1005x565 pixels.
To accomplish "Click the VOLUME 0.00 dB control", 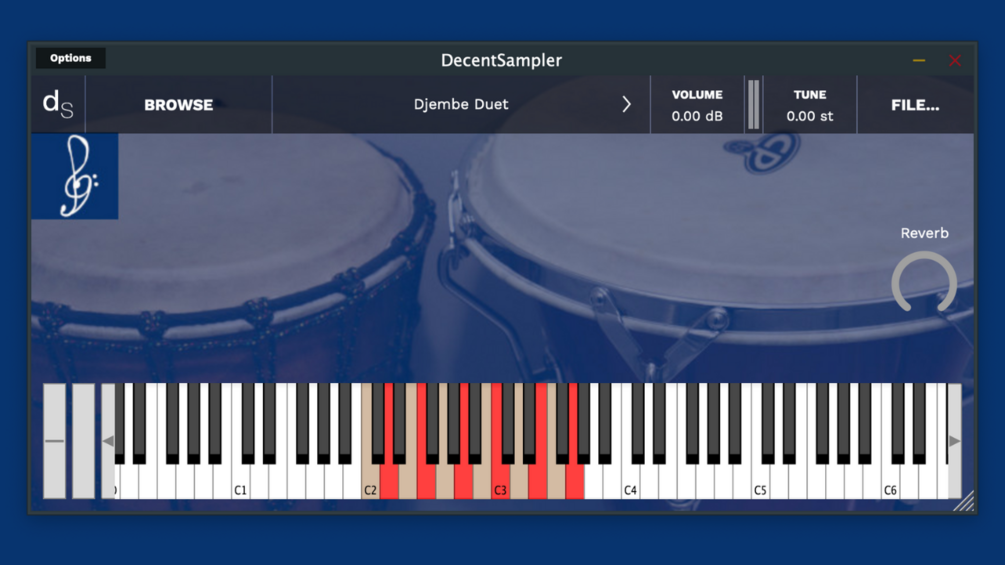I will (697, 105).
